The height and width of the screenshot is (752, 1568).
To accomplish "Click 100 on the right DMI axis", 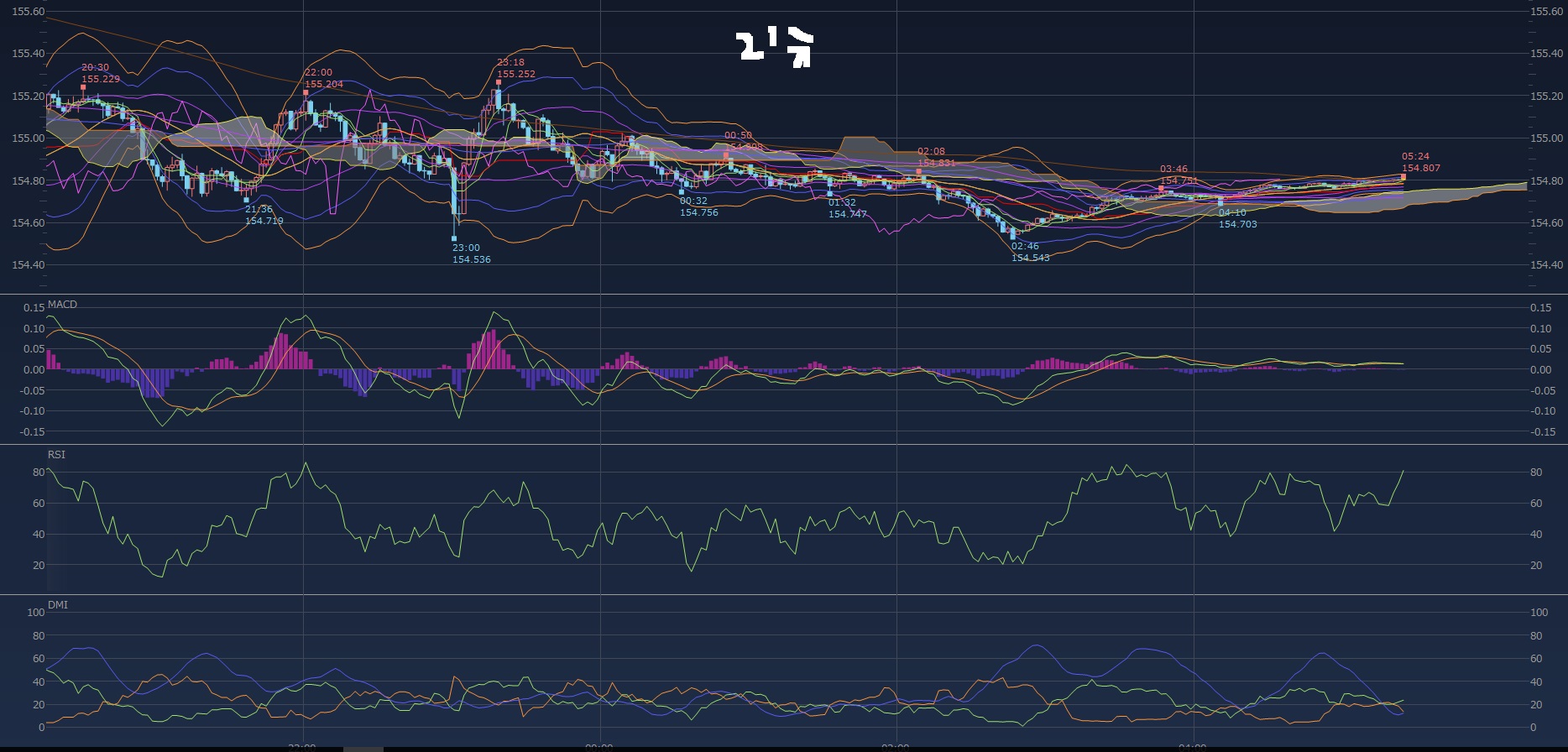I will pos(1539,612).
